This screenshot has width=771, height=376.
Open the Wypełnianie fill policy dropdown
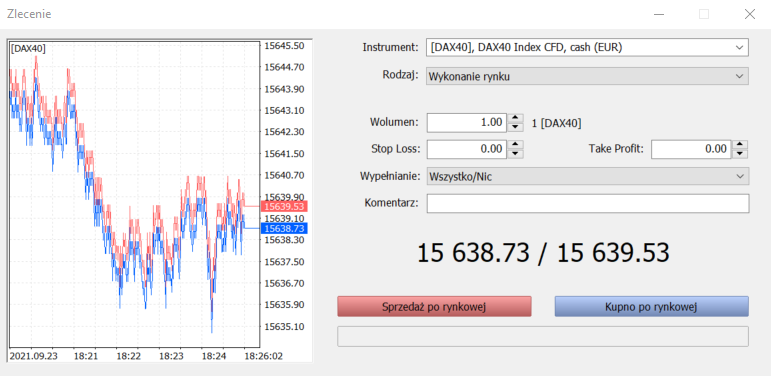click(588, 176)
